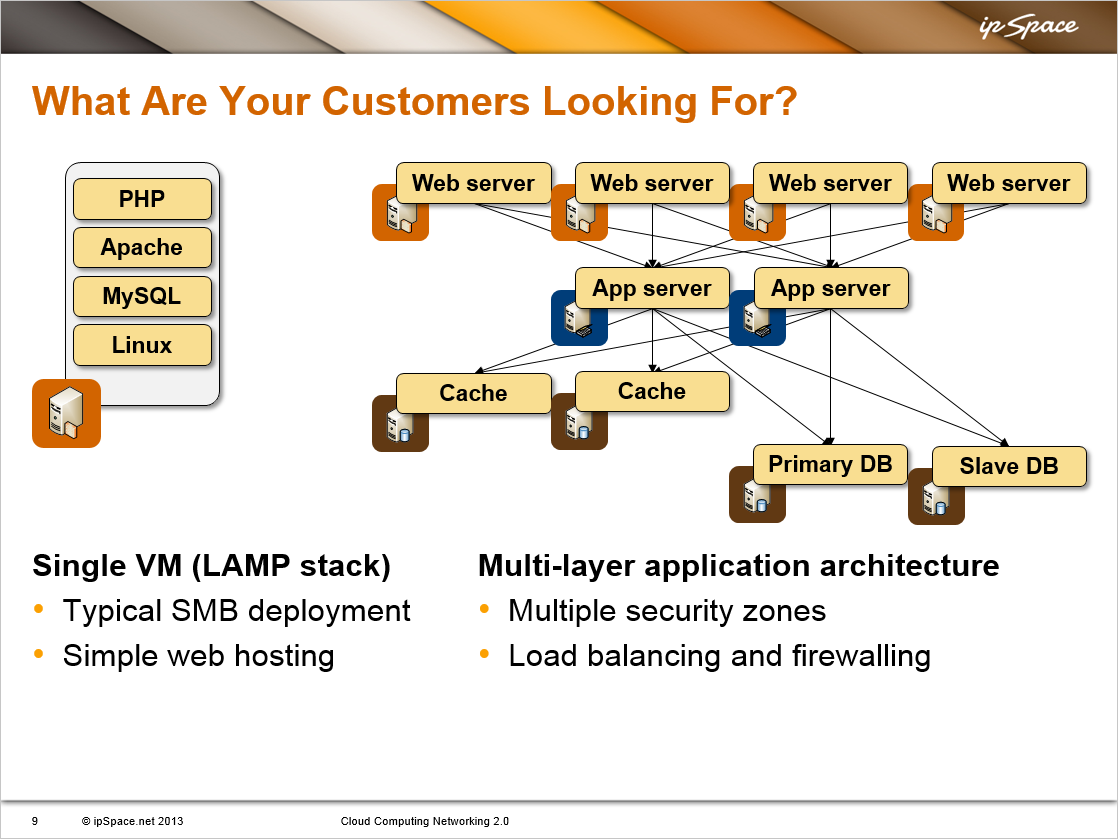Select the MySQL box
Viewport: 1118px width, 839px height.
pos(142,296)
